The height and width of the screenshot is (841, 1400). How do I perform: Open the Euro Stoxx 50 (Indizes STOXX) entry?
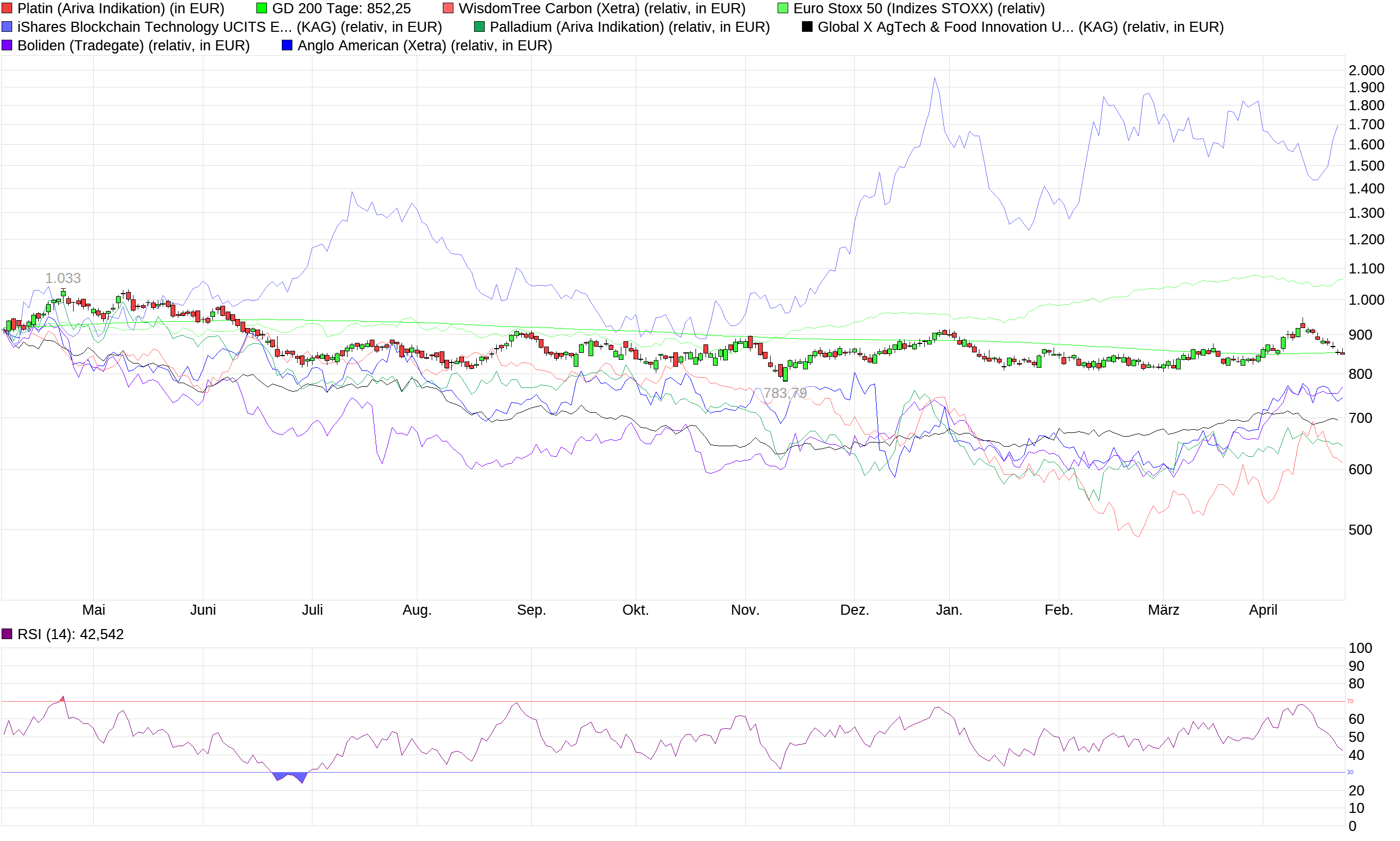pos(918,8)
